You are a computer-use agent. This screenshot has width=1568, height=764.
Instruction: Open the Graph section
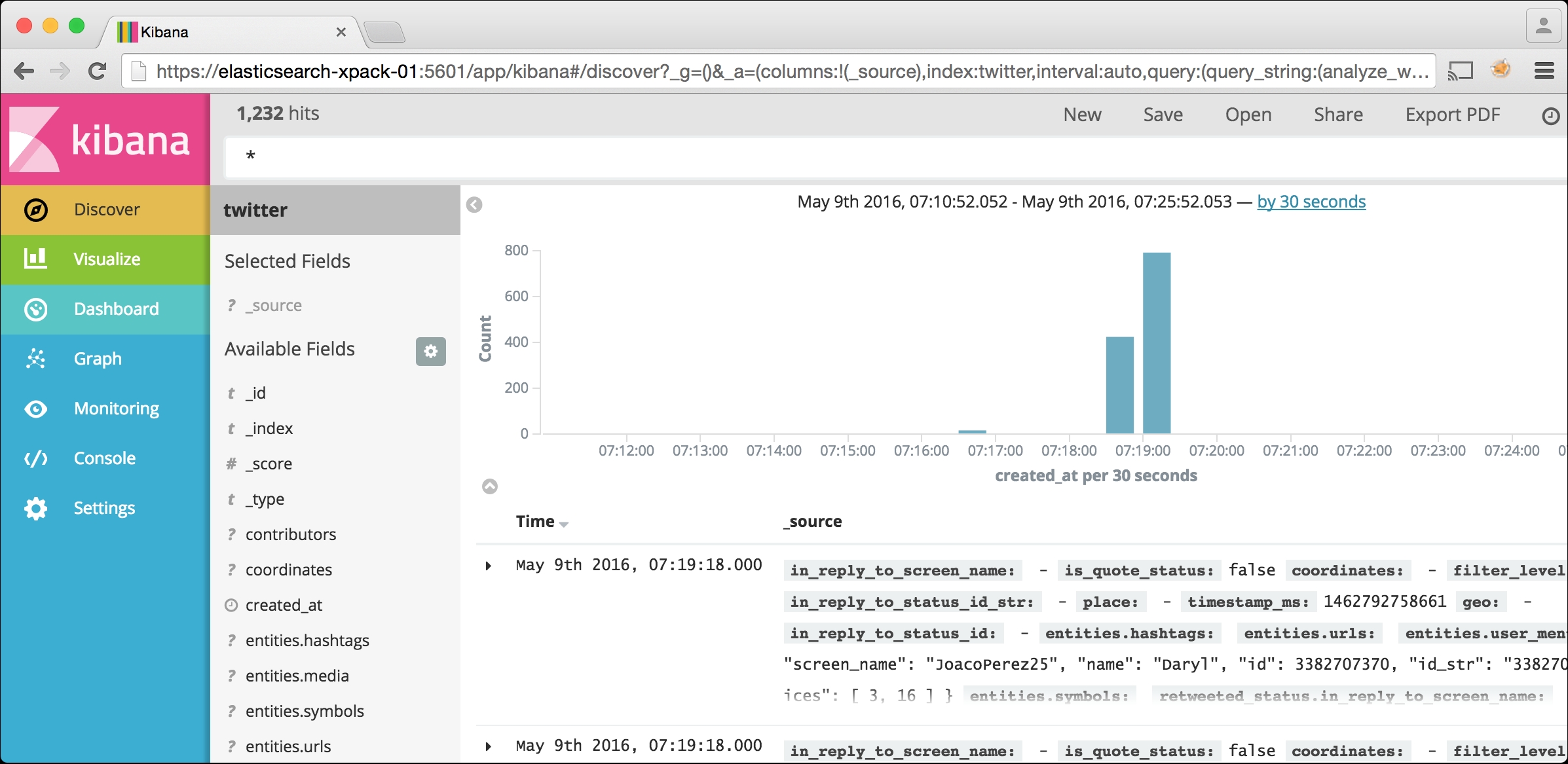pyautogui.click(x=105, y=359)
